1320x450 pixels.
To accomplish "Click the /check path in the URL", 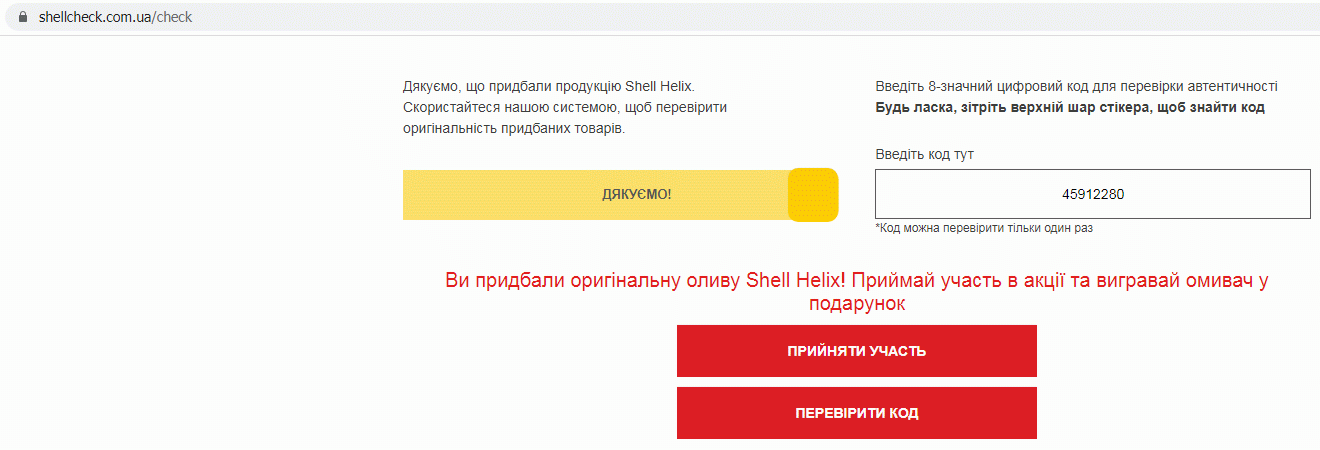I will coord(172,18).
